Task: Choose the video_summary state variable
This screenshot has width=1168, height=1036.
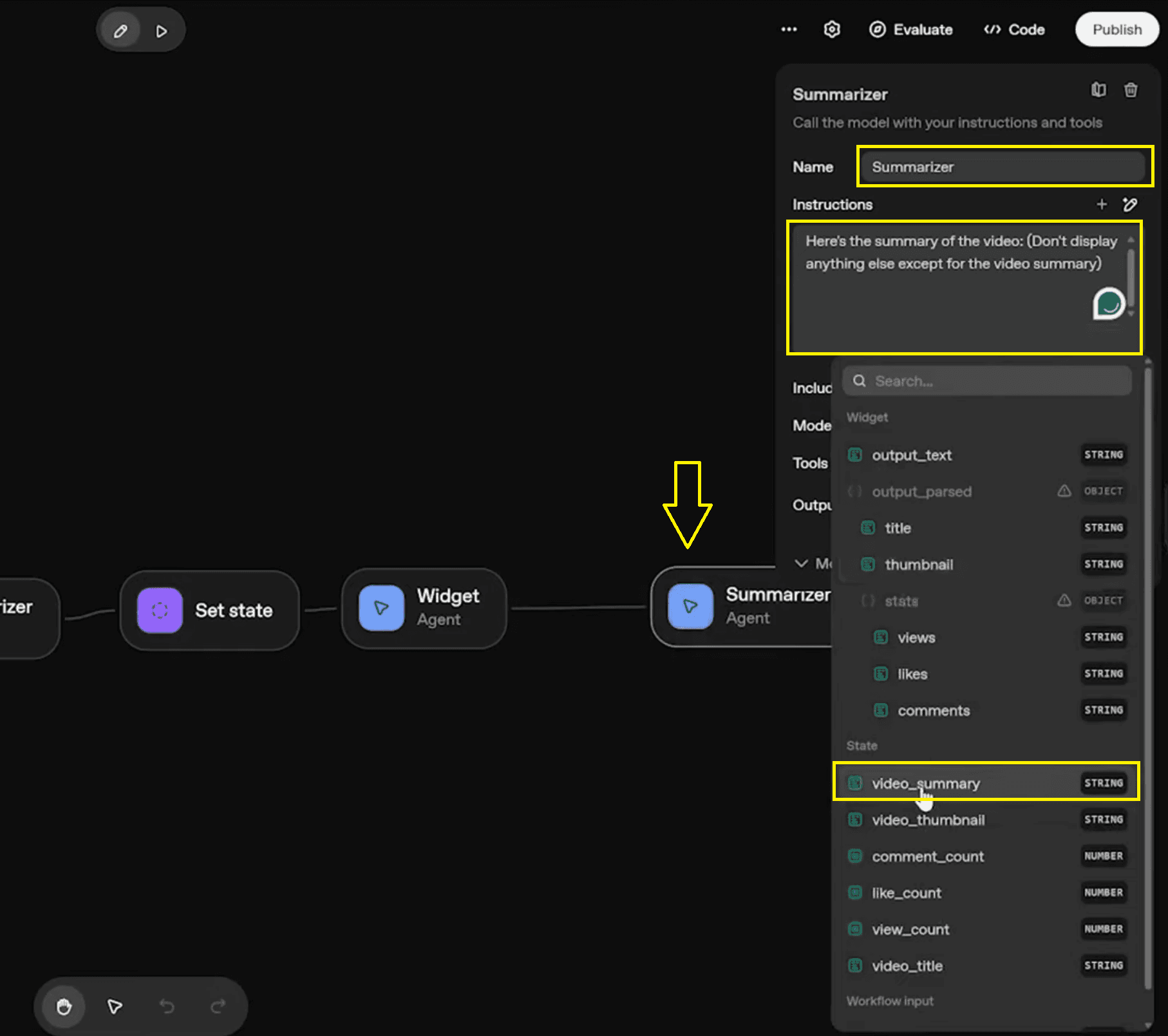Action: [986, 783]
